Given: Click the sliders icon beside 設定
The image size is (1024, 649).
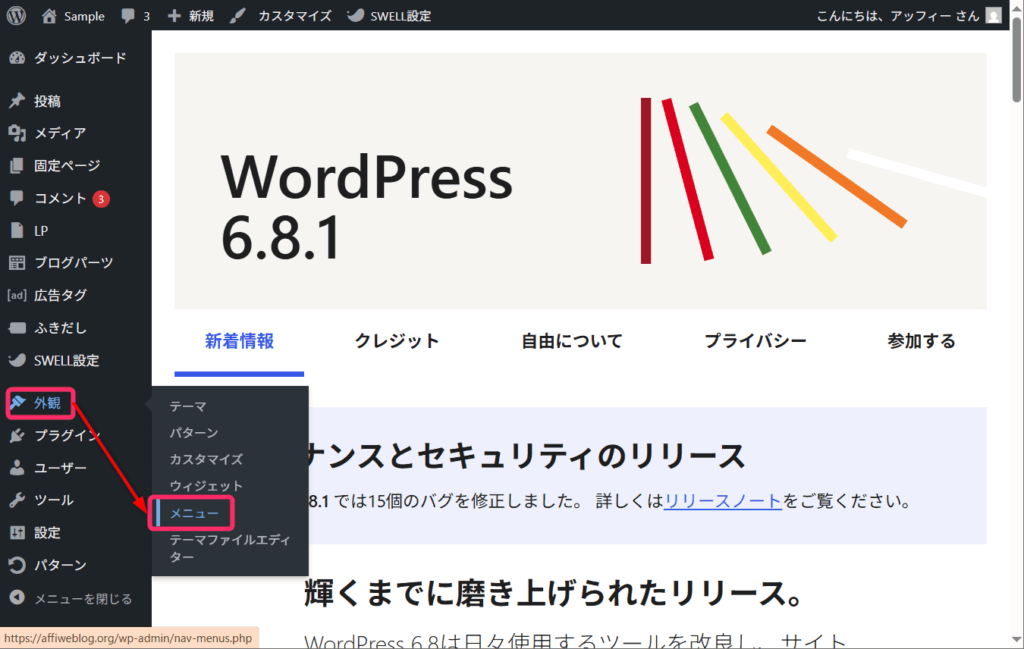Looking at the screenshot, I should (x=17, y=533).
